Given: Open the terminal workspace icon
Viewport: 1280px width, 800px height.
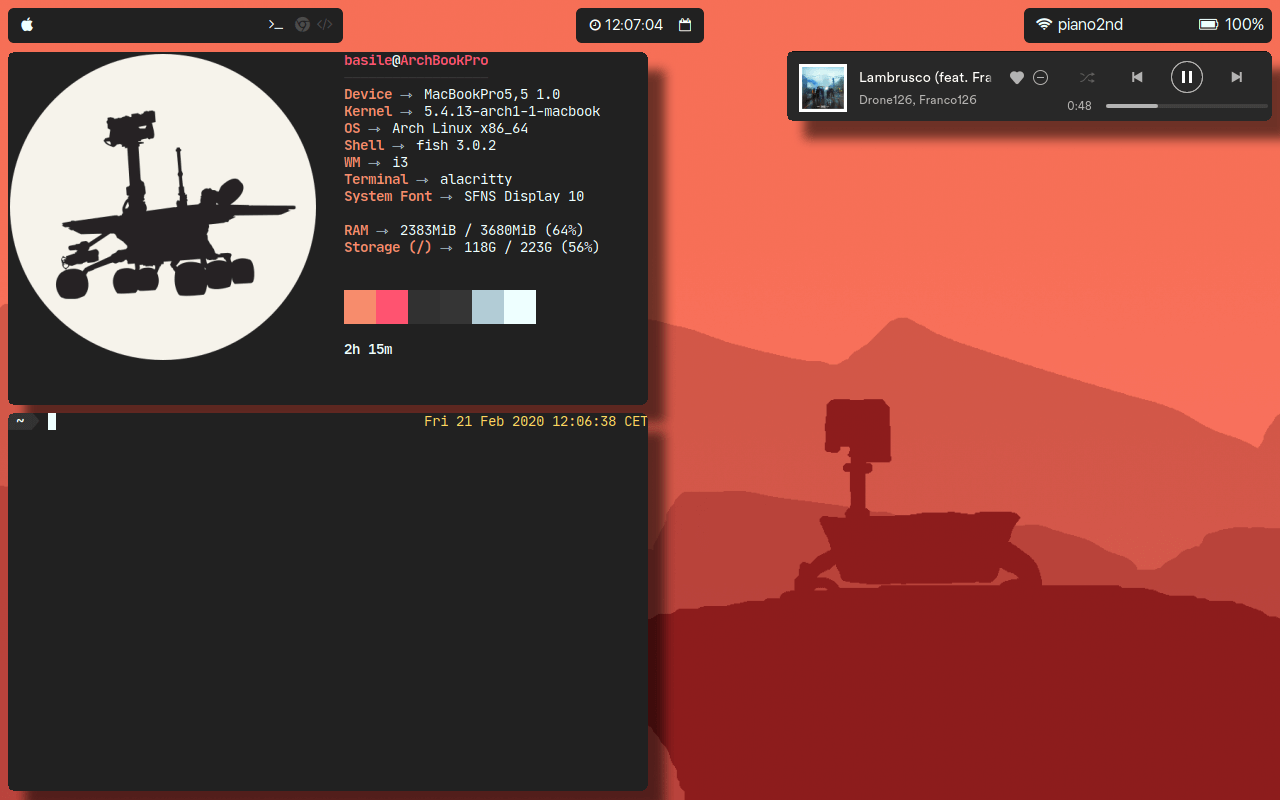Looking at the screenshot, I should pos(276,25).
